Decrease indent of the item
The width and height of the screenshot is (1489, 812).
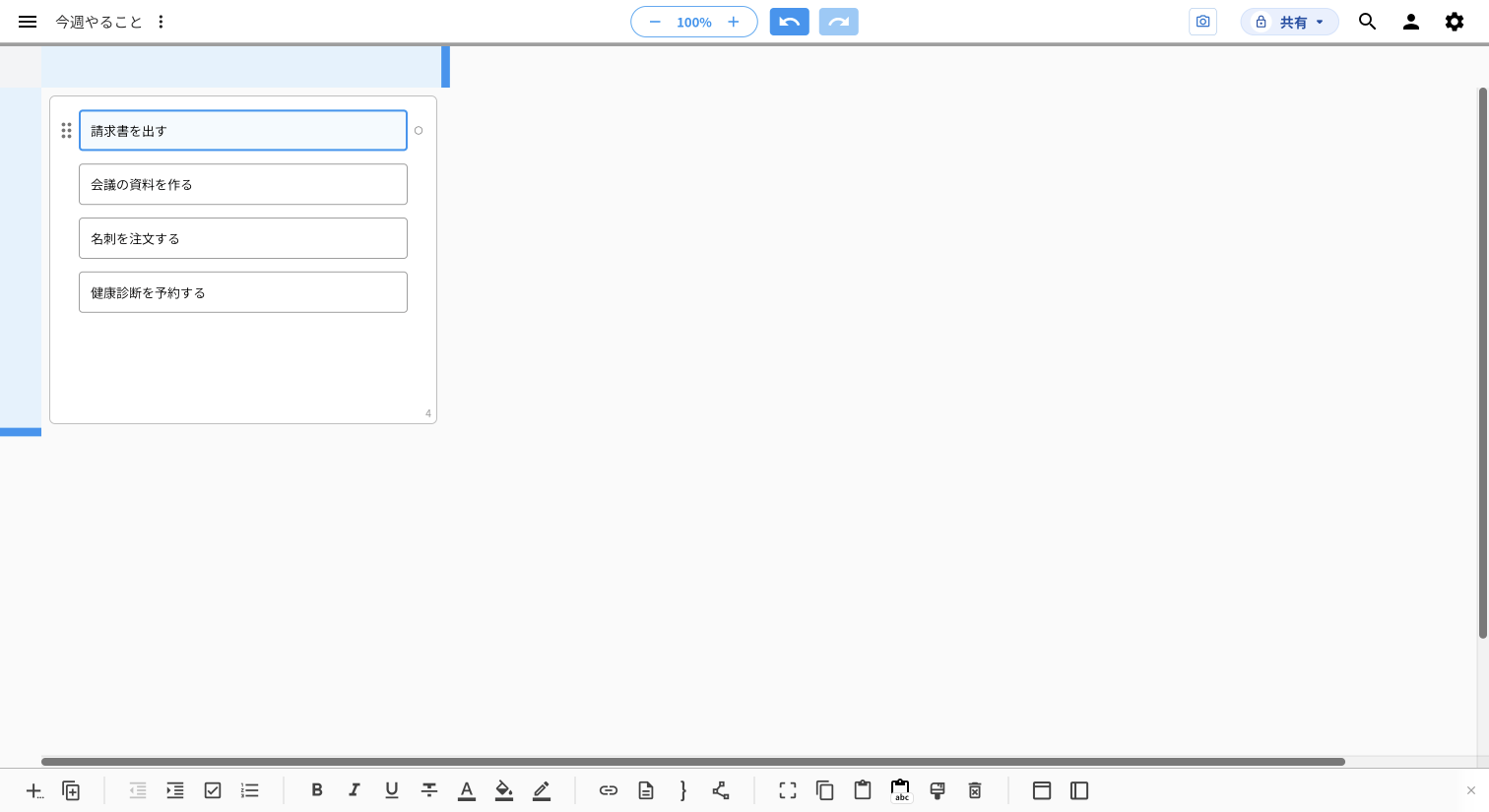pos(138,790)
